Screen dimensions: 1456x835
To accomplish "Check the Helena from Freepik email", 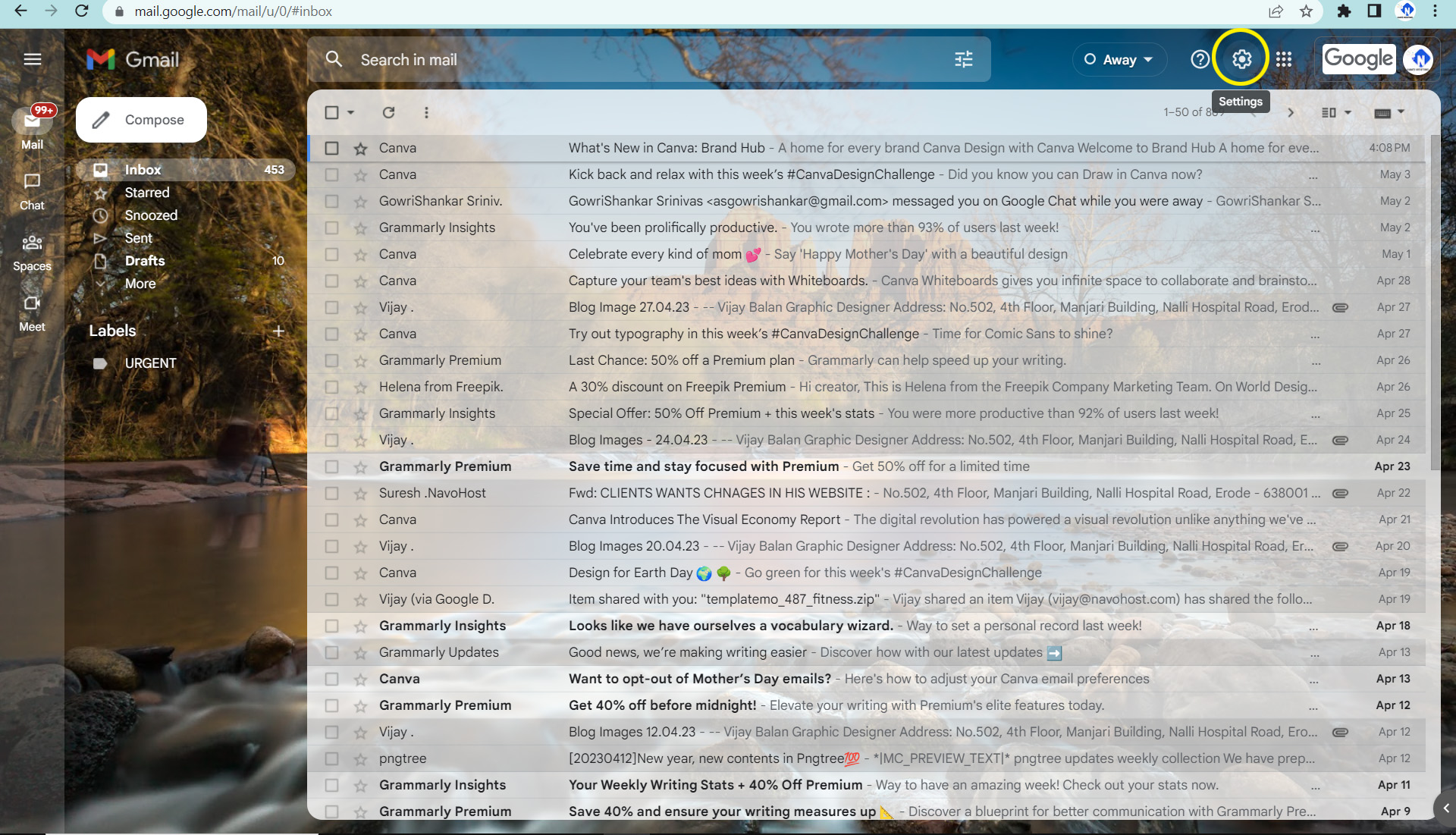I will click(331, 387).
